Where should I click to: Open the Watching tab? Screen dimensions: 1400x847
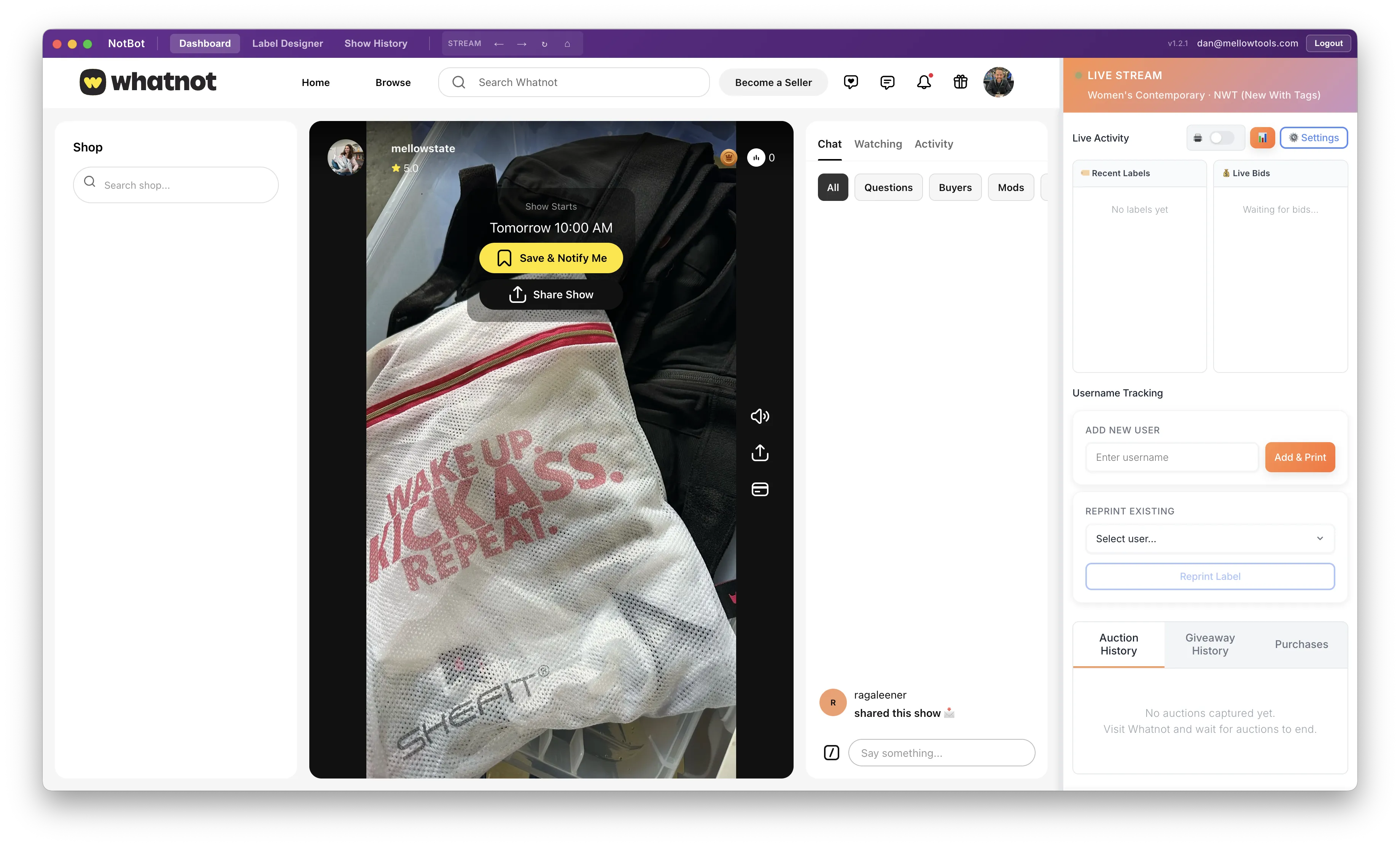tap(878, 144)
